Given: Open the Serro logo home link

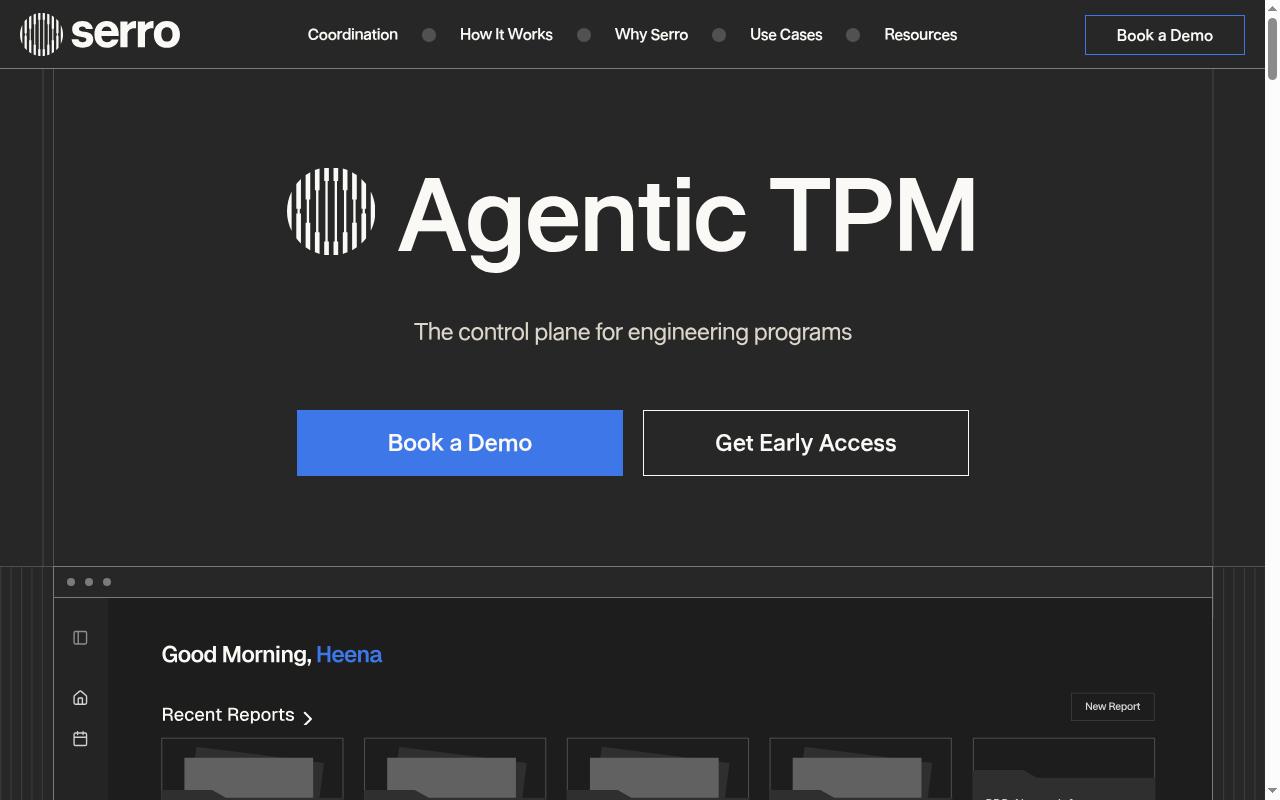Looking at the screenshot, I should tap(100, 34).
